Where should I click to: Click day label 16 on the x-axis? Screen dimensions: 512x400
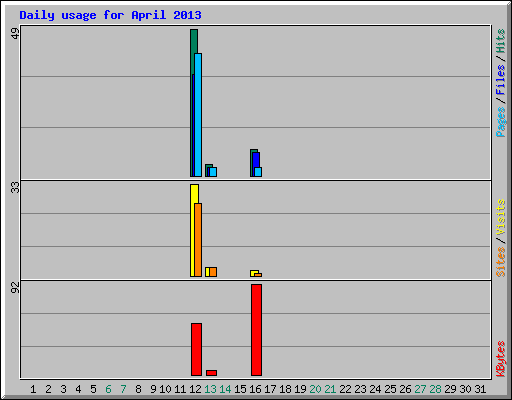point(255,389)
